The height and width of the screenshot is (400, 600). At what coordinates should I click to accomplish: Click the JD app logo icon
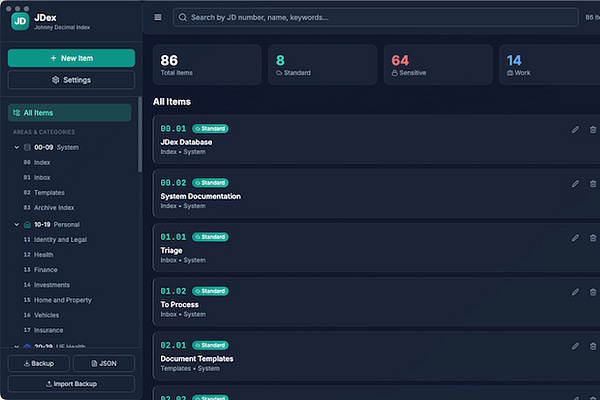20,21
